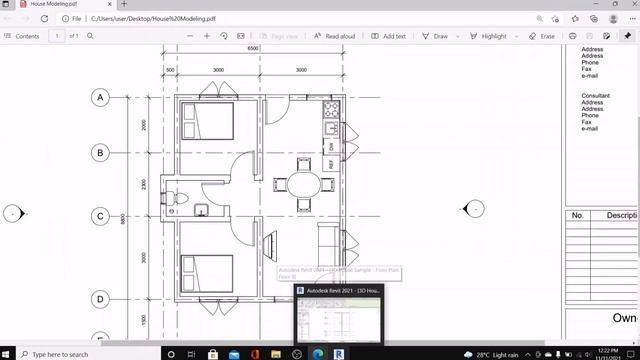
Task: Click the Save icon in PDF toolbar
Action: [x=589, y=36]
